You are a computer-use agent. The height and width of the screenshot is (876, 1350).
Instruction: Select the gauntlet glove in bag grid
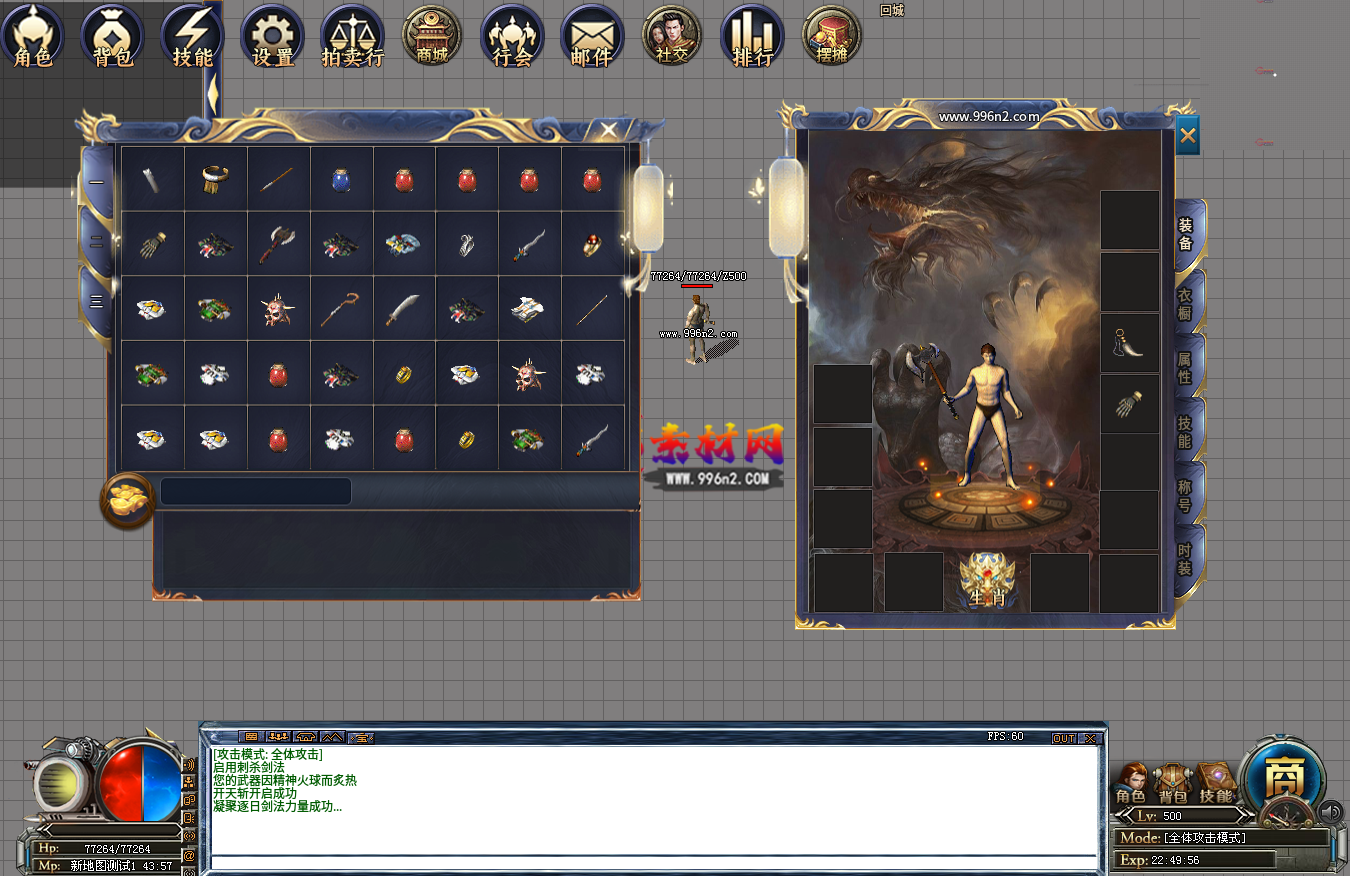[x=152, y=243]
